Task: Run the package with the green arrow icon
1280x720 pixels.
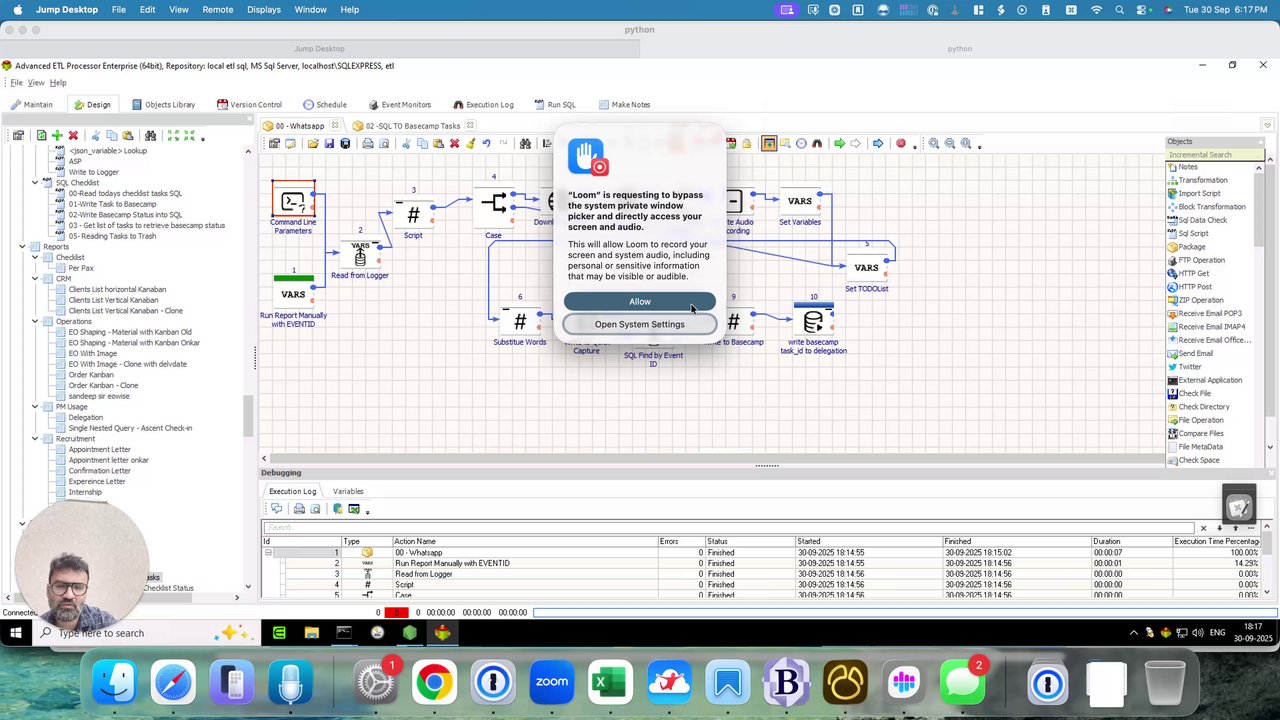Action: 839,143
